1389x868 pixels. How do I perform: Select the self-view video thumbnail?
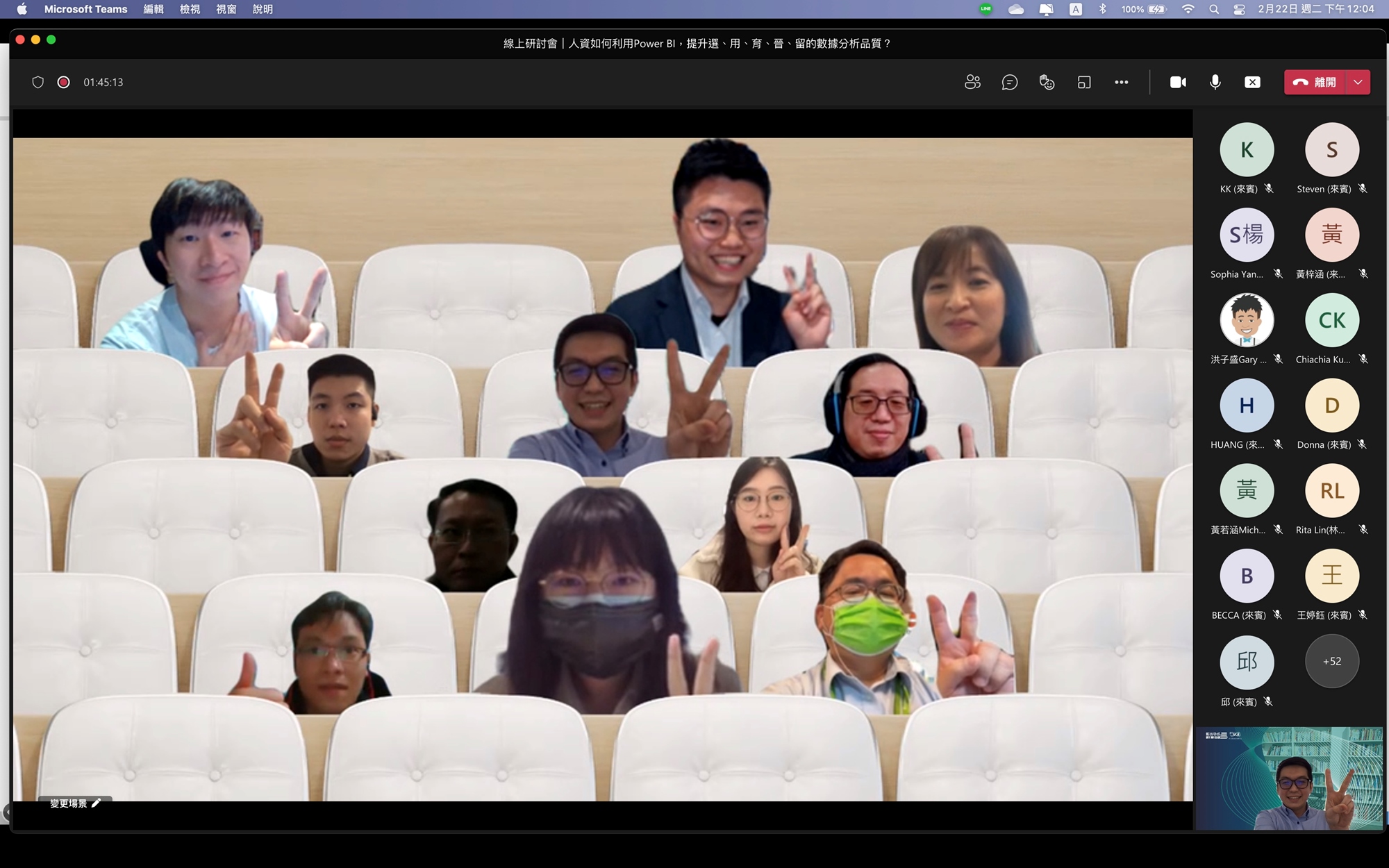click(1289, 778)
